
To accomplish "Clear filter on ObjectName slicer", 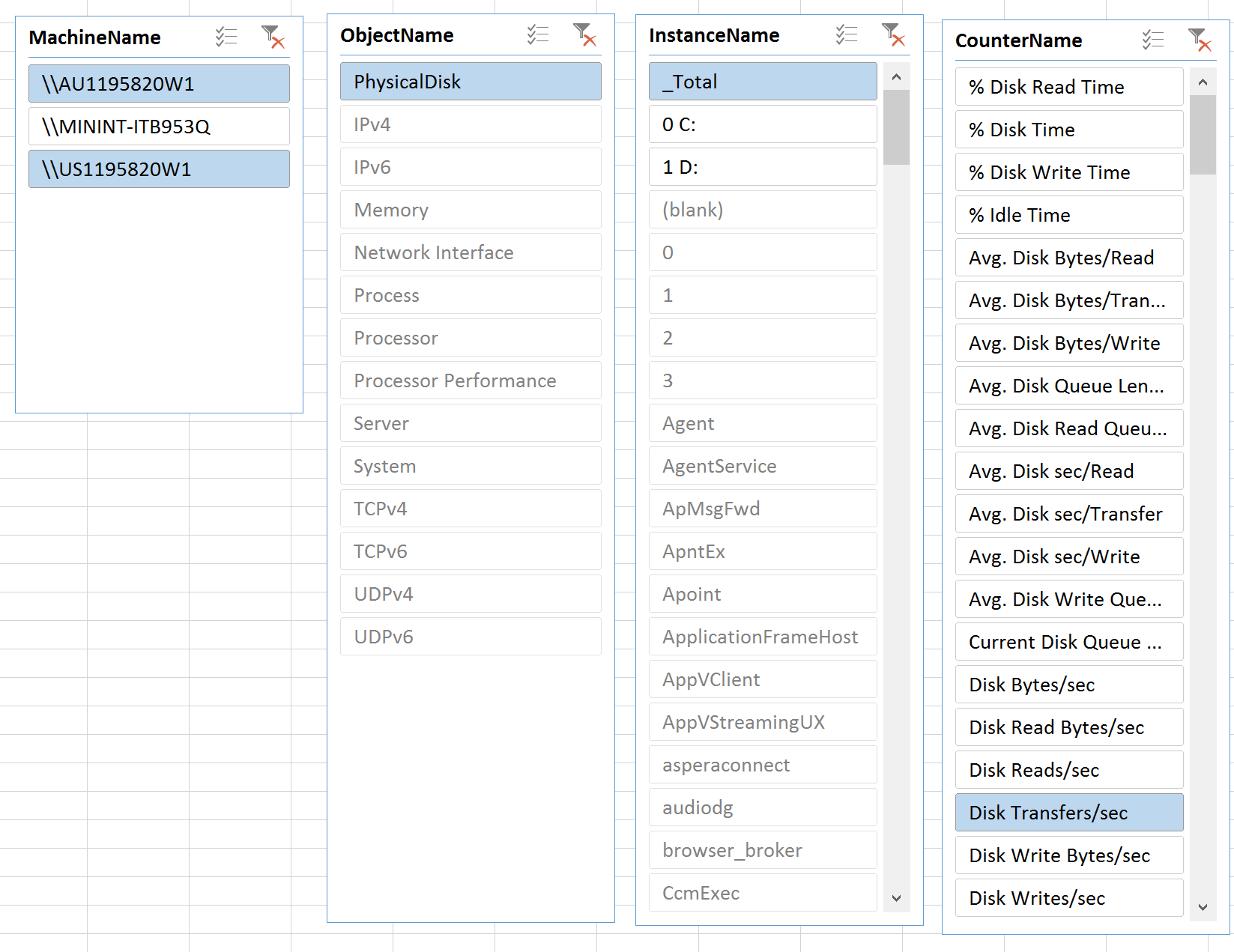I will pyautogui.click(x=584, y=34).
